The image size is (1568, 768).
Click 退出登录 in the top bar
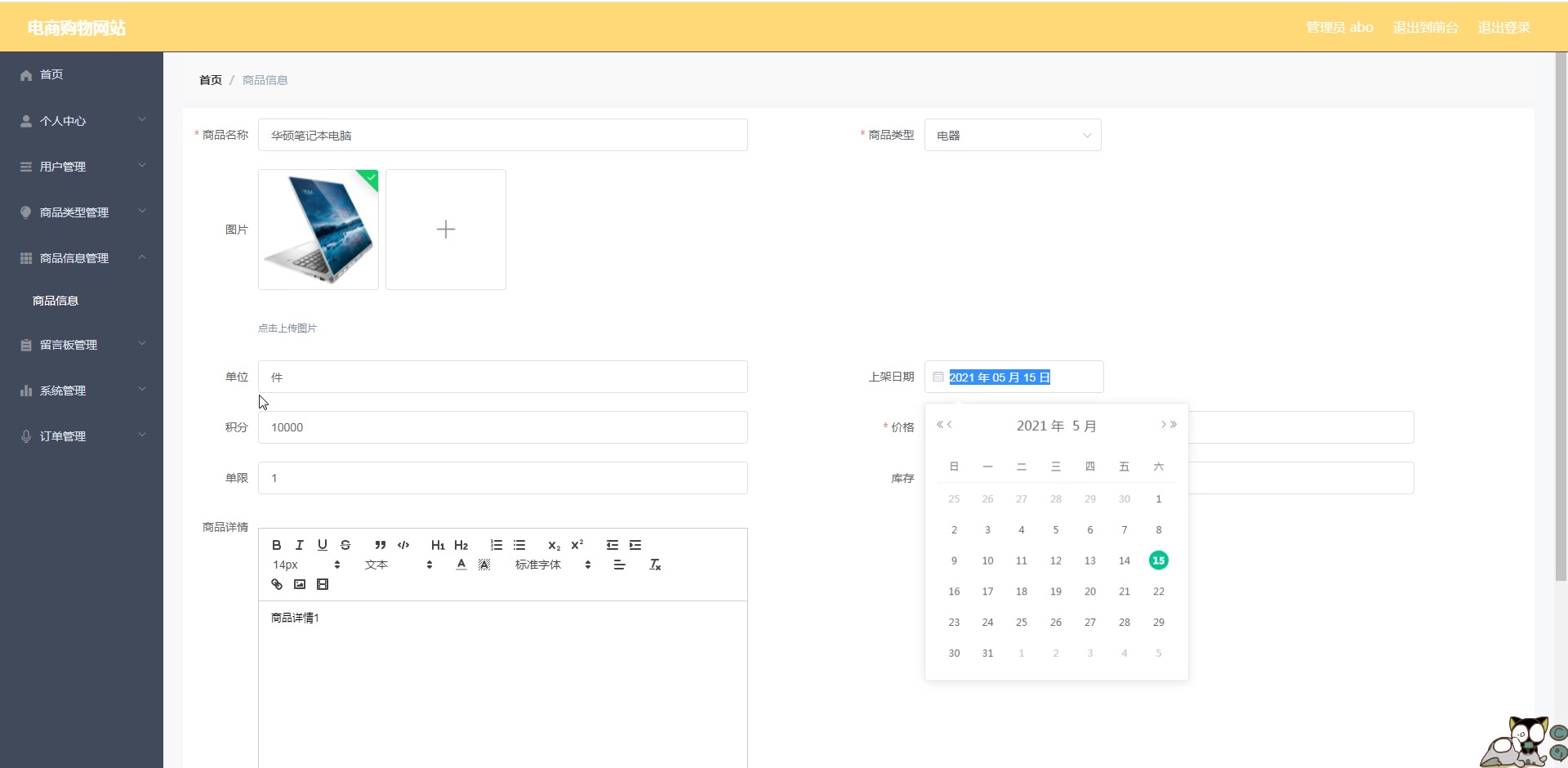click(x=1503, y=27)
